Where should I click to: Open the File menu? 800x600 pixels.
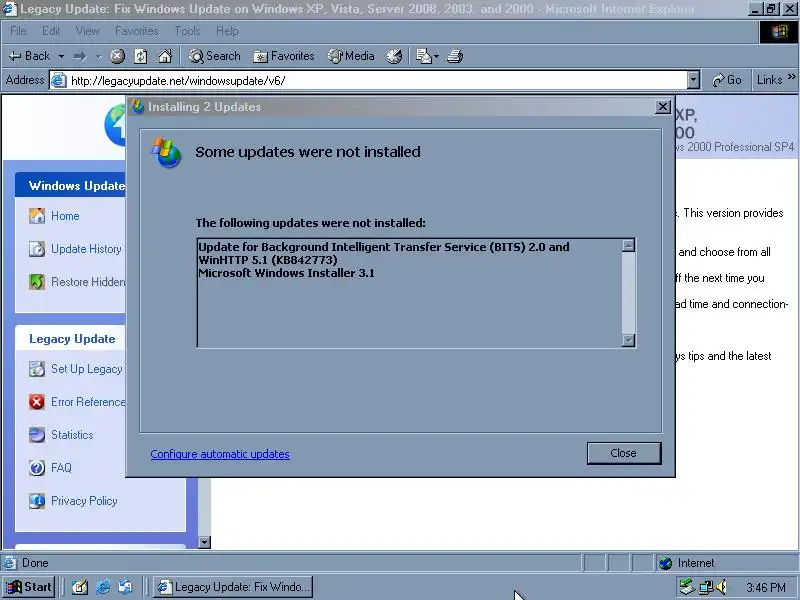click(x=18, y=31)
